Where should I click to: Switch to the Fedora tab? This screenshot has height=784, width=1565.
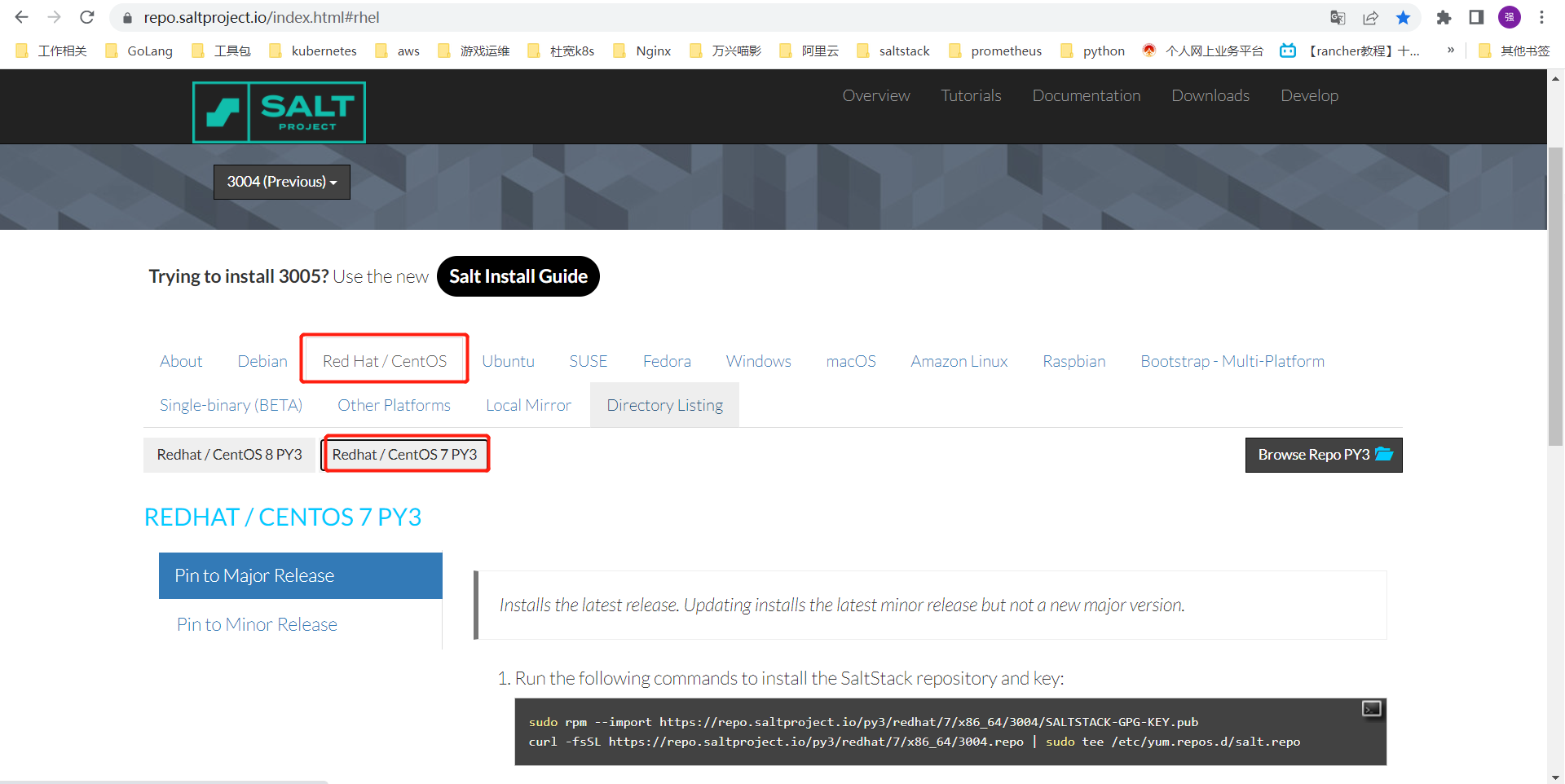click(667, 361)
